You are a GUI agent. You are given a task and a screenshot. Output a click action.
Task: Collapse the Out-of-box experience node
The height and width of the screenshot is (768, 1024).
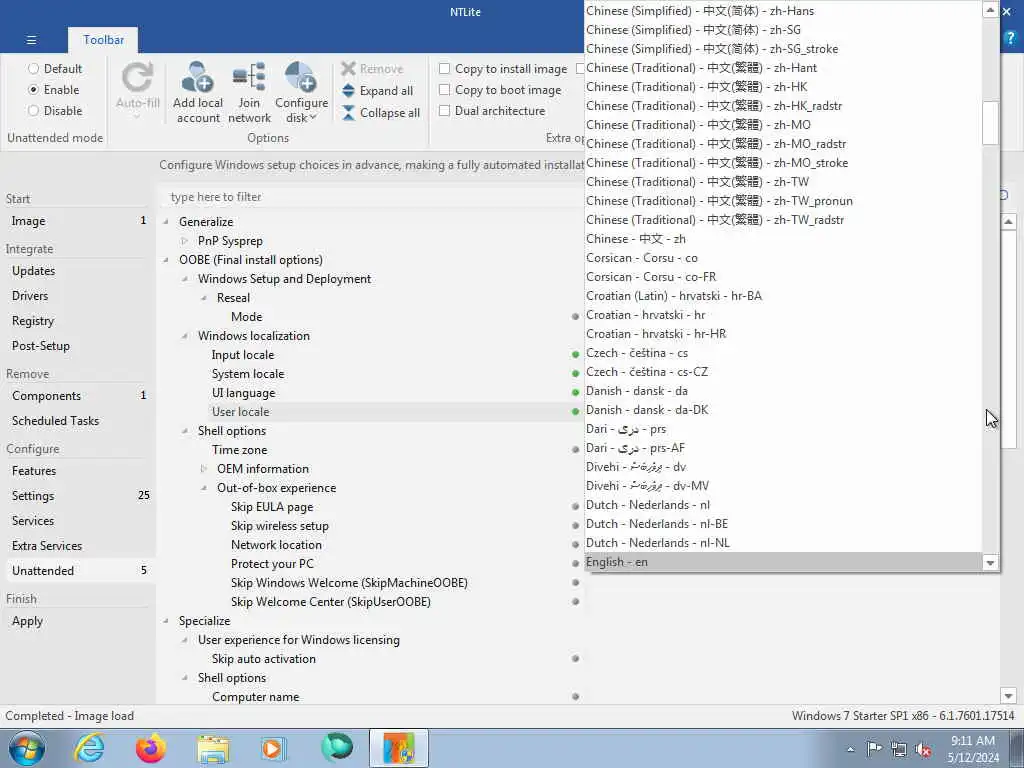pos(204,488)
